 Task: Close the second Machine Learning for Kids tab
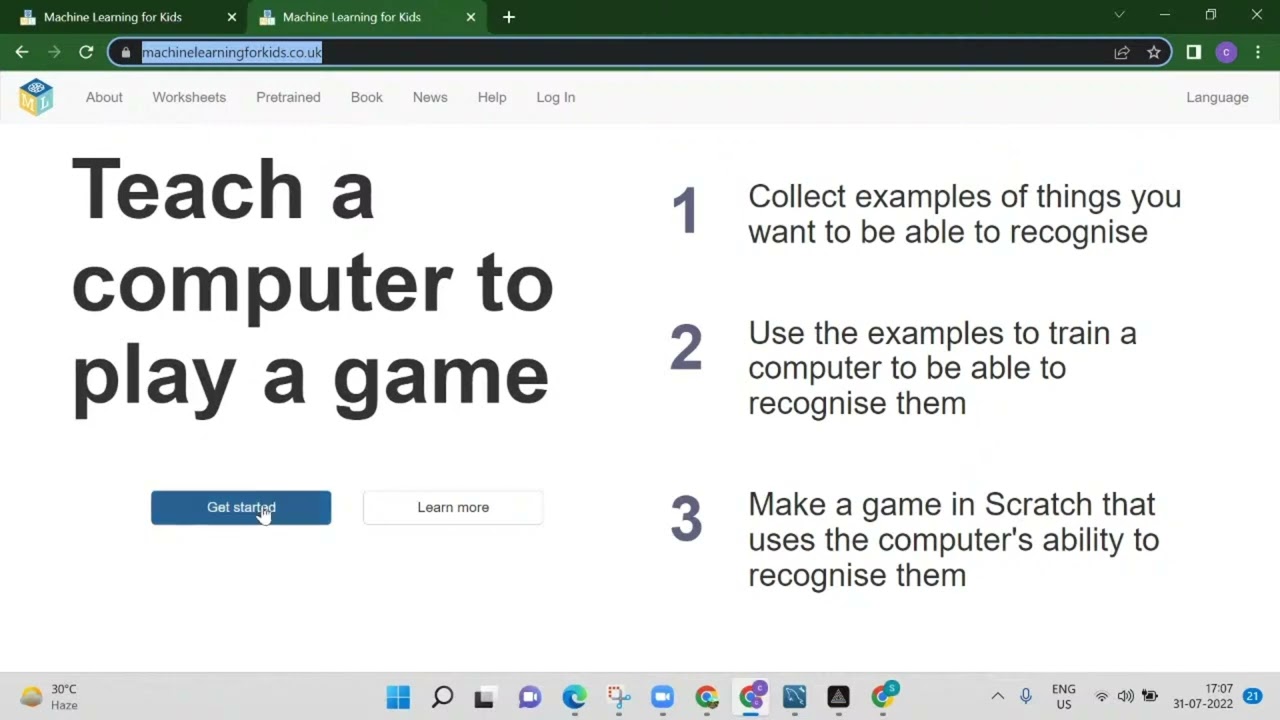point(471,17)
